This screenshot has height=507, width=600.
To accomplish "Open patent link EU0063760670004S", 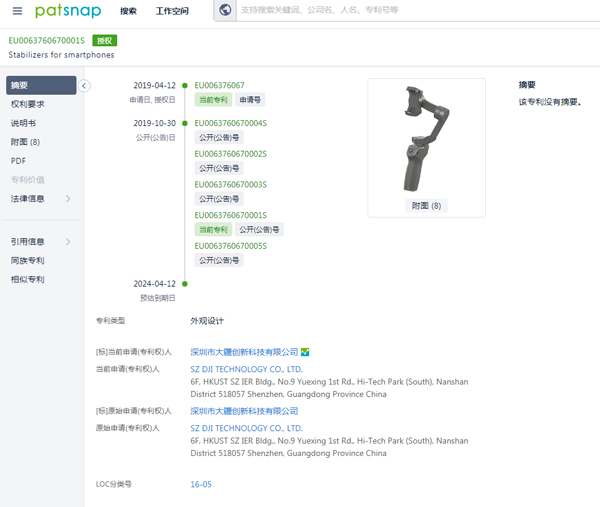I will pos(230,123).
